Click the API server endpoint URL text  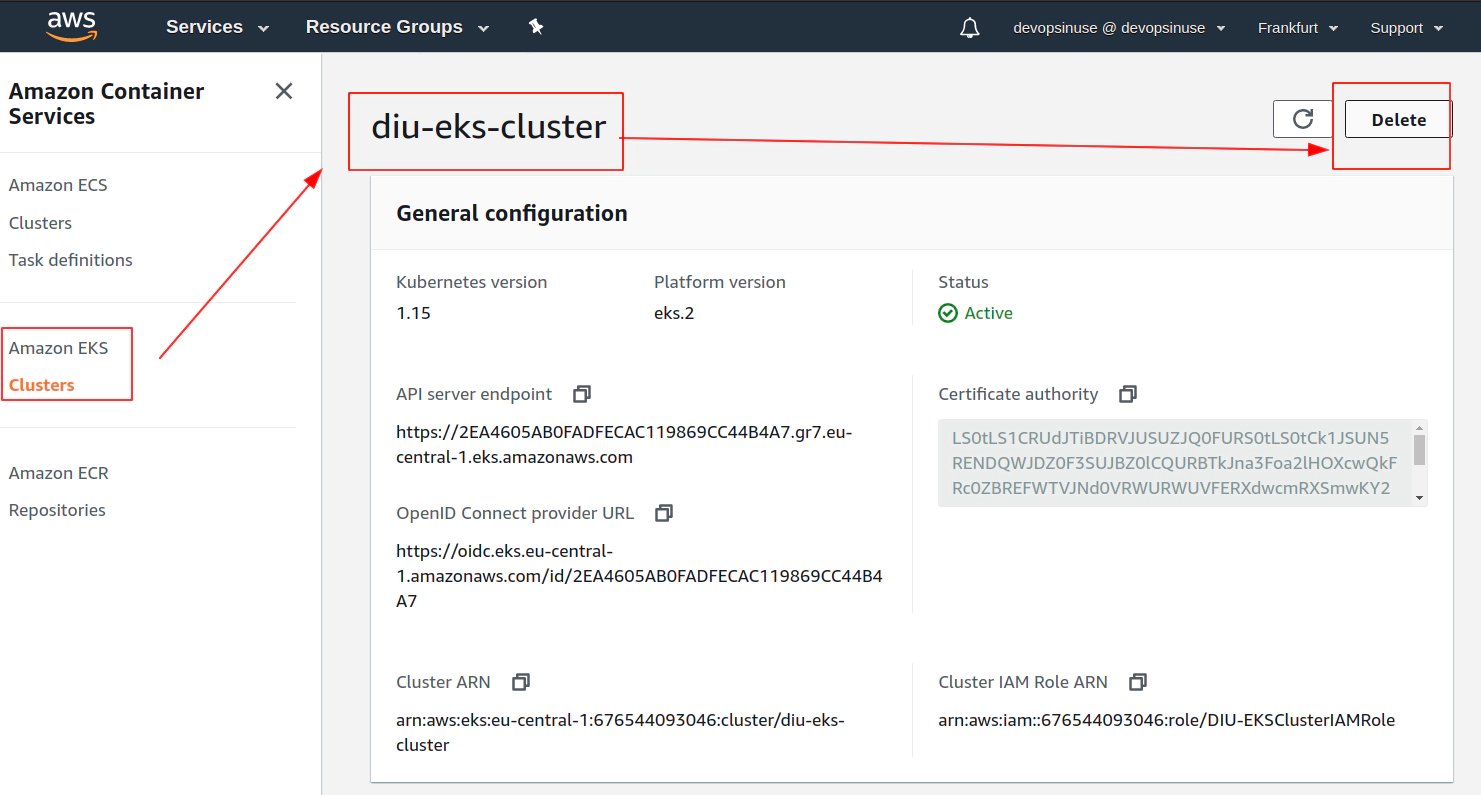pyautogui.click(x=624, y=445)
